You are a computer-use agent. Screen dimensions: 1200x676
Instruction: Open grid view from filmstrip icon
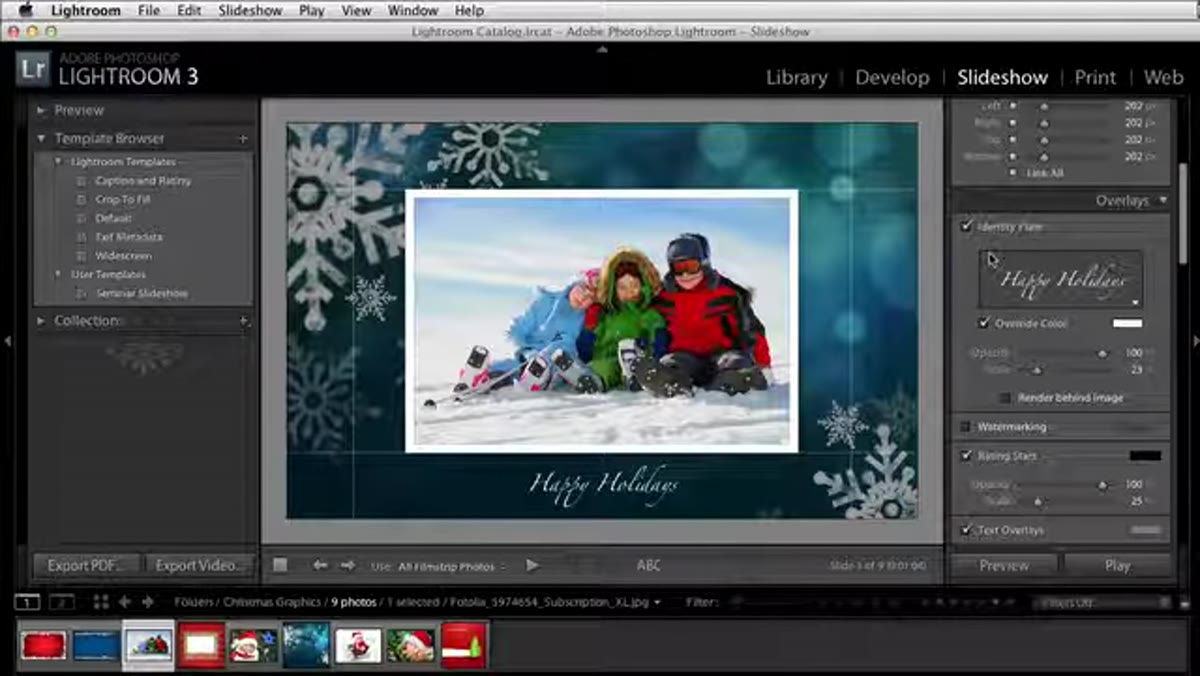coord(101,602)
